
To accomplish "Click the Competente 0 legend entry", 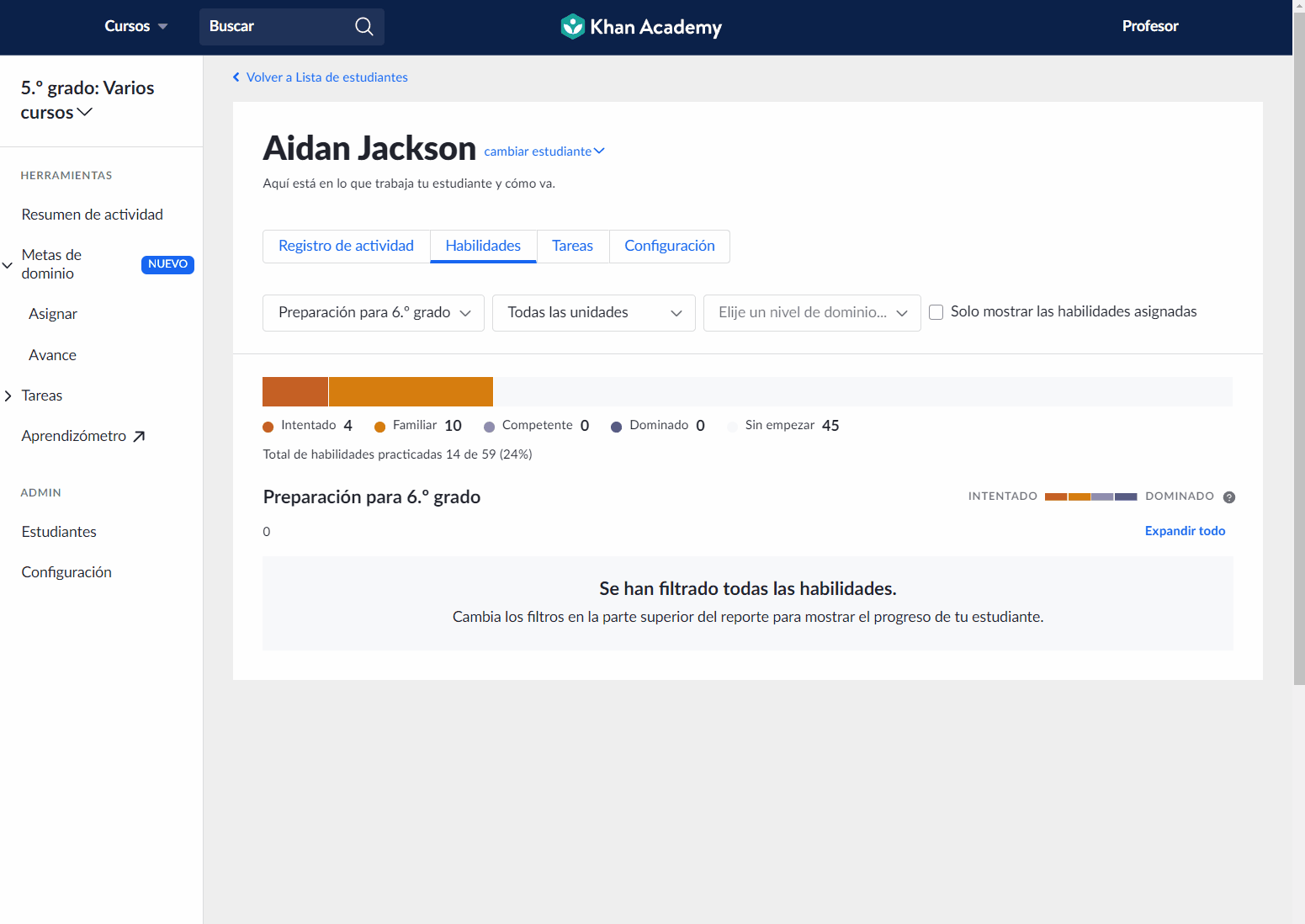I will tap(537, 426).
